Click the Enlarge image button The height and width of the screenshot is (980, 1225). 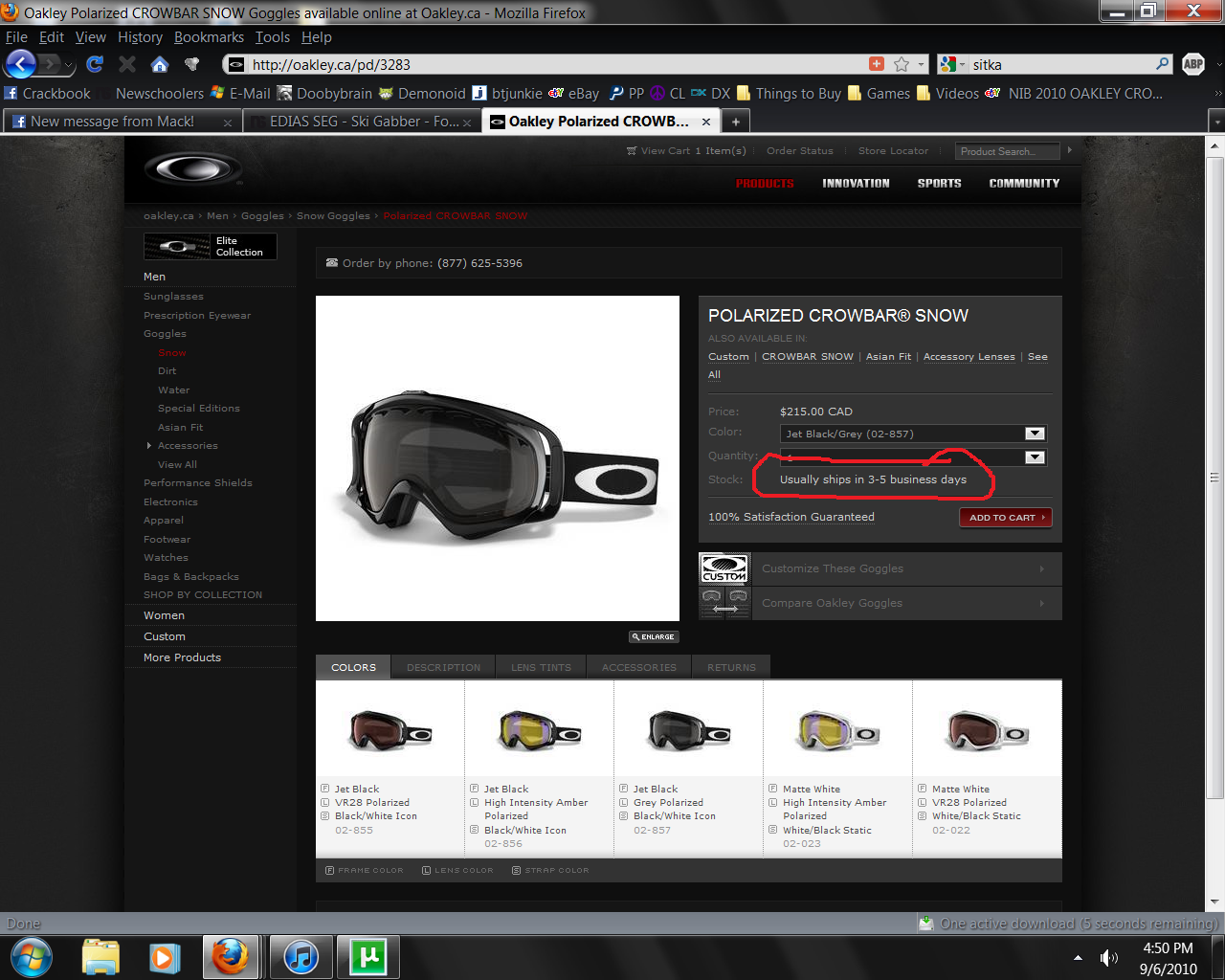654,636
